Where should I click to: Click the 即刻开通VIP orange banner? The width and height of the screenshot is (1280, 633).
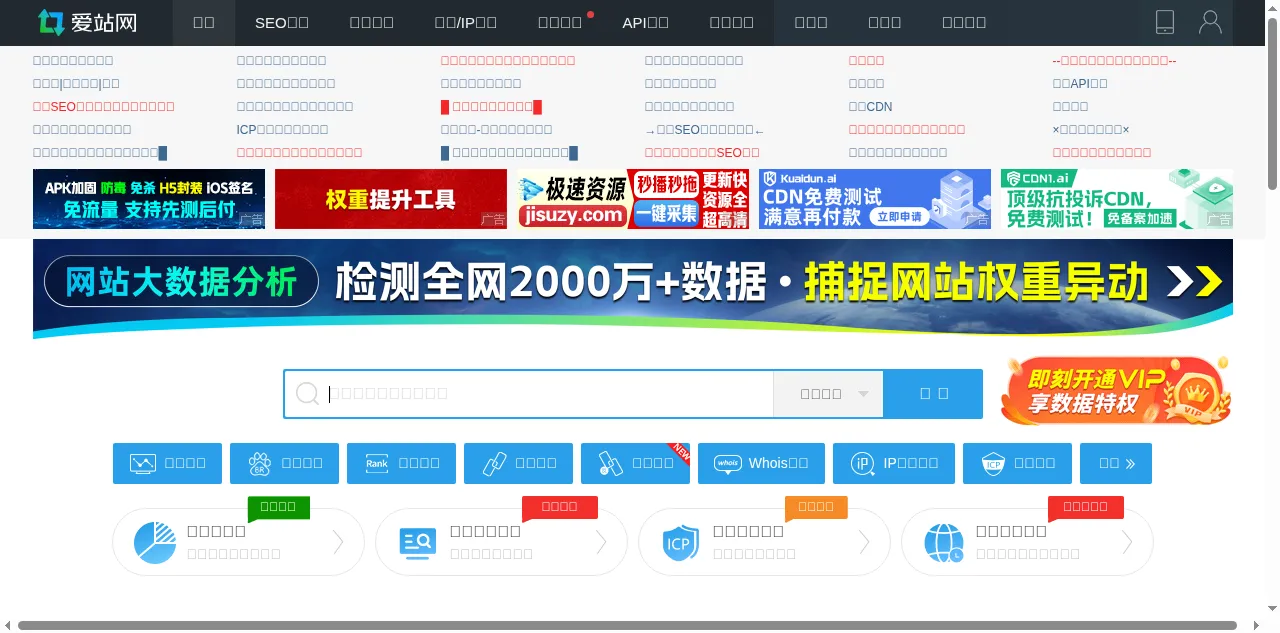coord(1116,391)
